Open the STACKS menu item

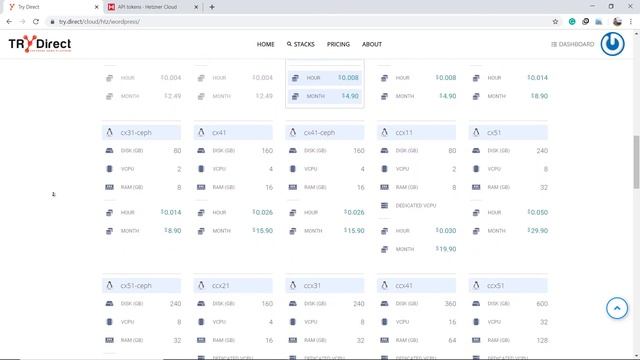point(300,44)
